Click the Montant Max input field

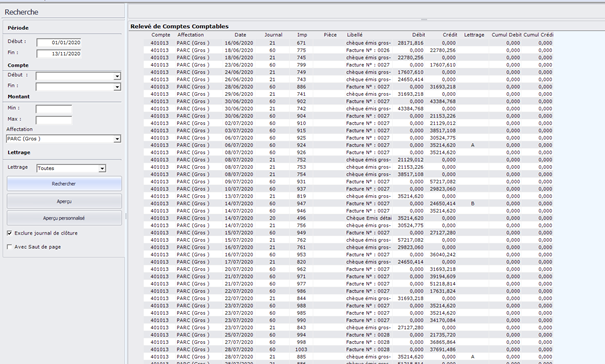(54, 120)
